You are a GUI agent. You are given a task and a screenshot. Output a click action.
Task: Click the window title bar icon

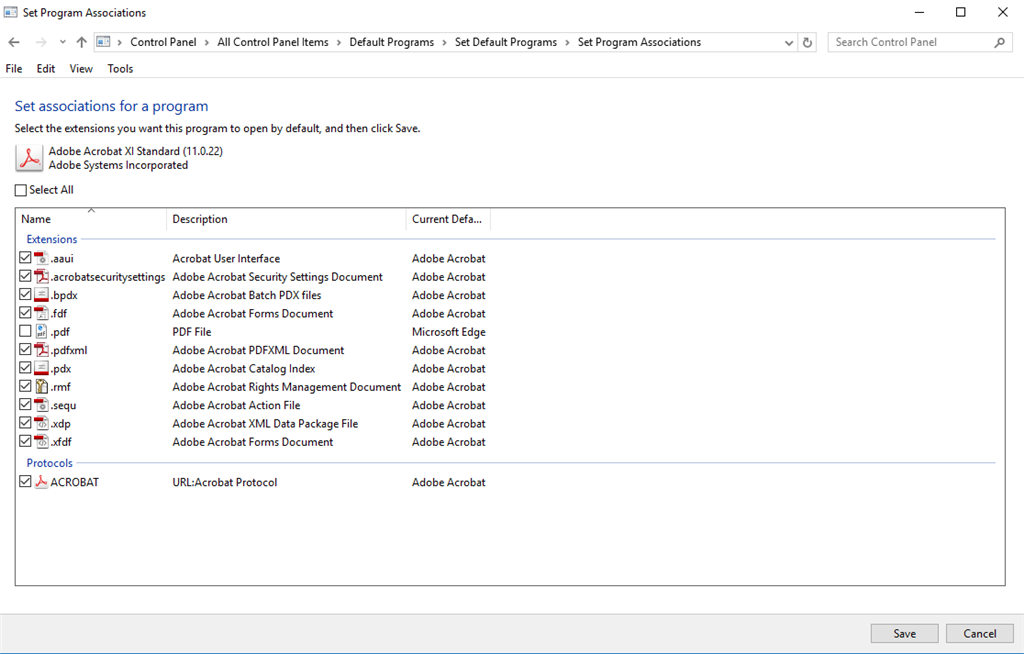tap(10, 12)
